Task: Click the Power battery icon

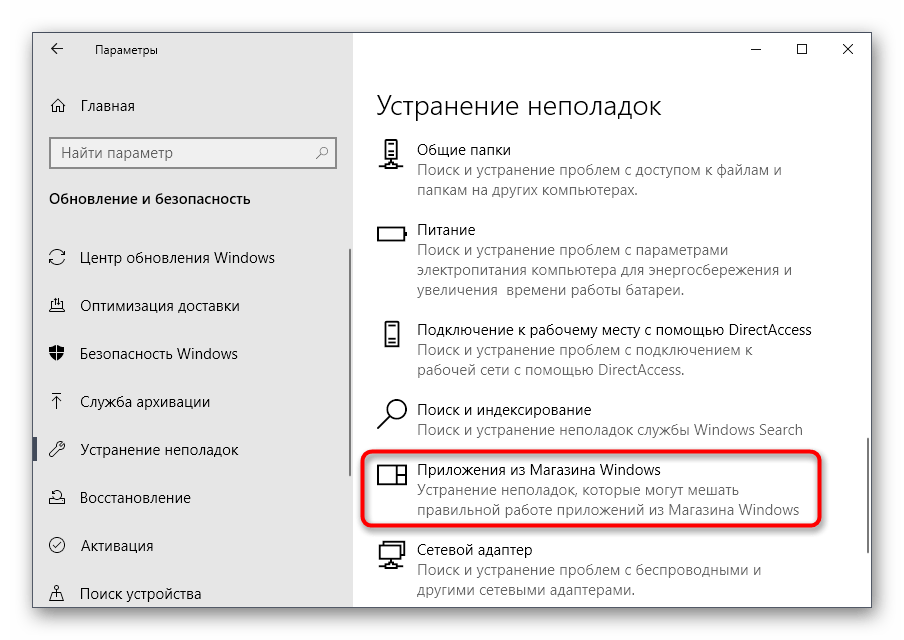Action: [392, 234]
